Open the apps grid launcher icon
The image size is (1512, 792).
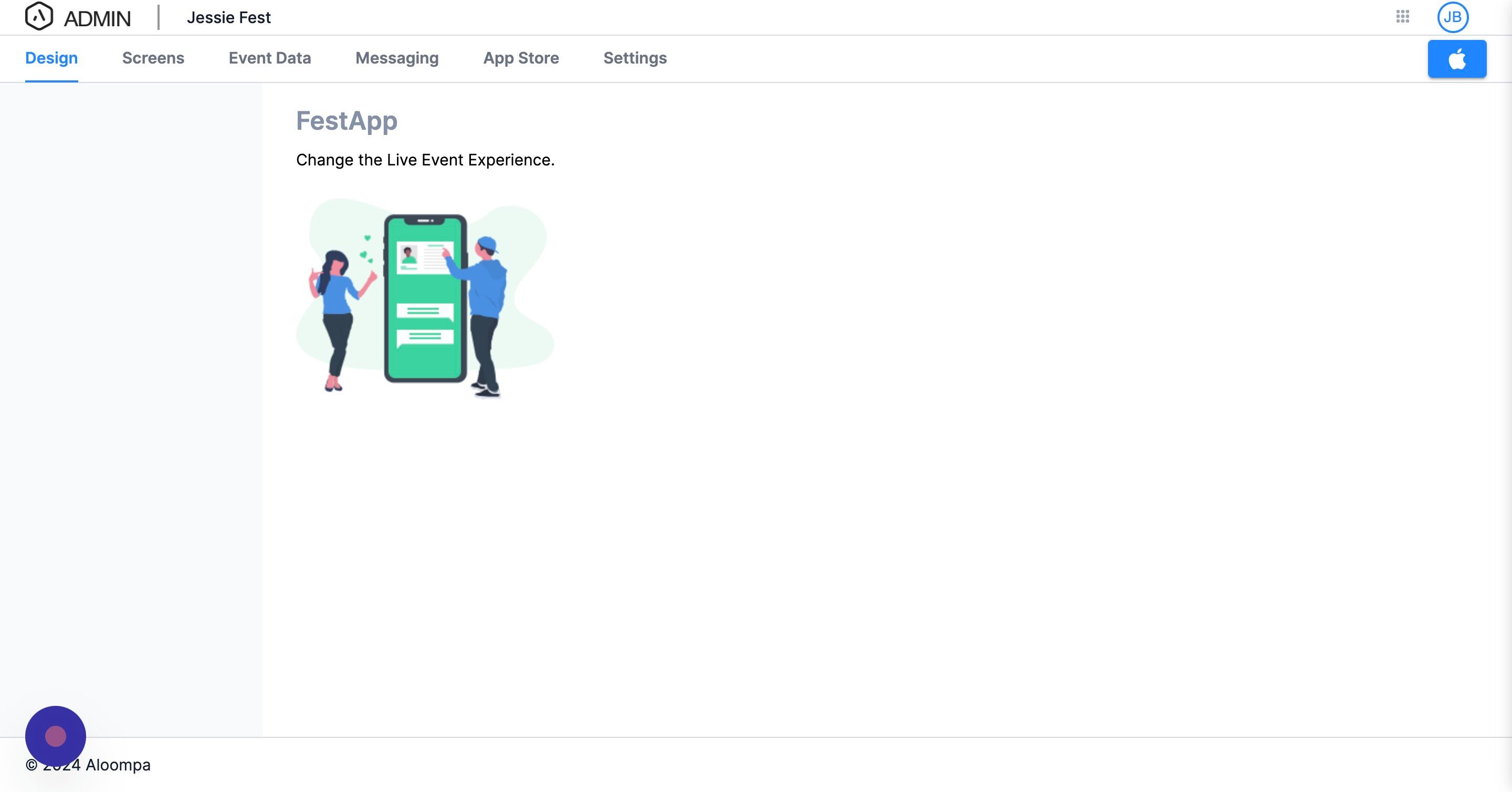pos(1402,16)
